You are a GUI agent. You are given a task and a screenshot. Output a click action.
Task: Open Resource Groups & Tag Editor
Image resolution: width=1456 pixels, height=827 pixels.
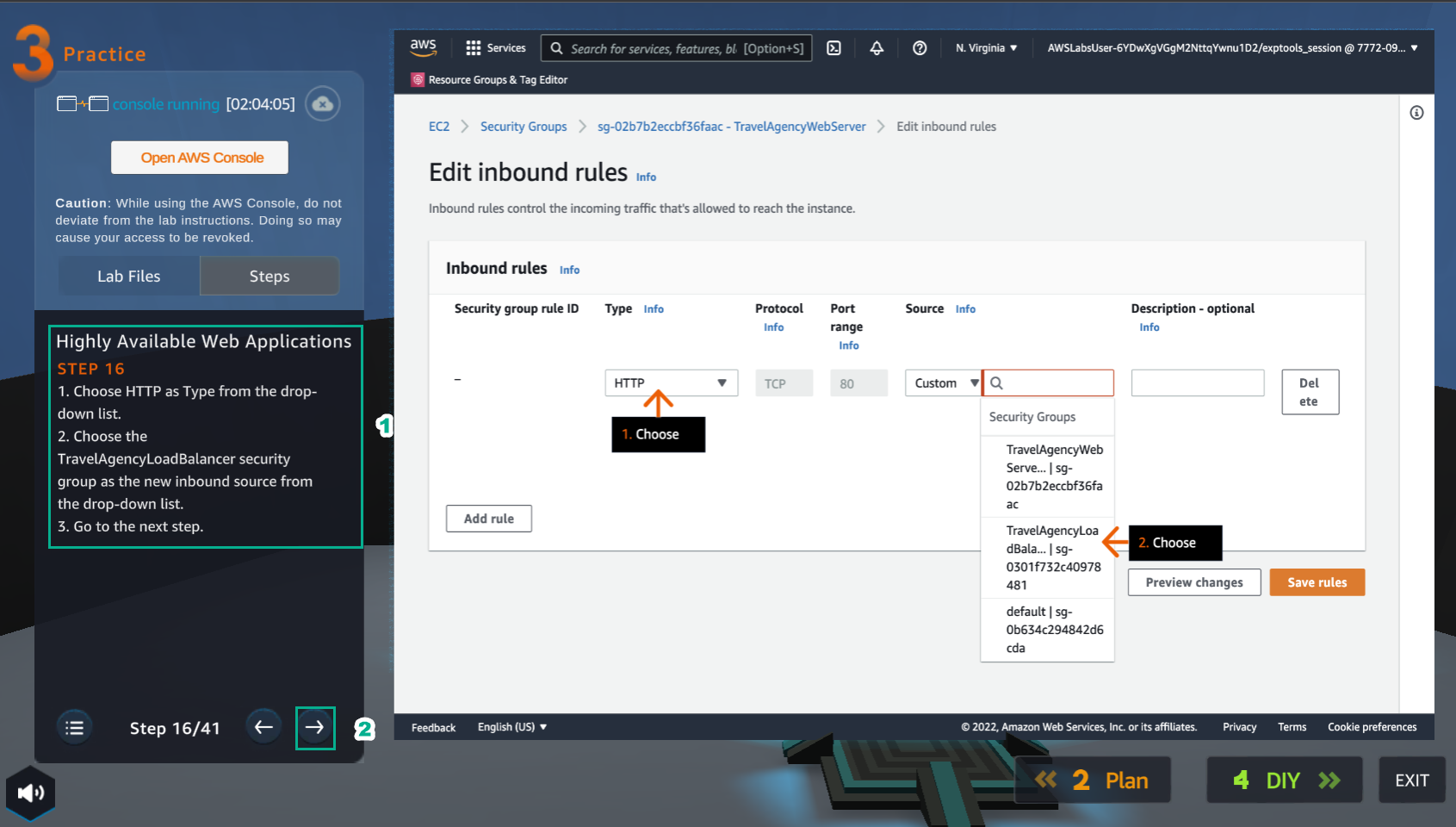point(489,80)
